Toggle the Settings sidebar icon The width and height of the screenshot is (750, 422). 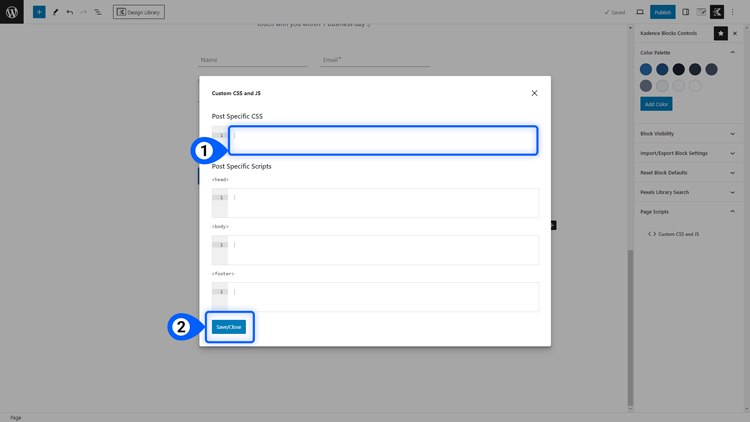(x=685, y=12)
